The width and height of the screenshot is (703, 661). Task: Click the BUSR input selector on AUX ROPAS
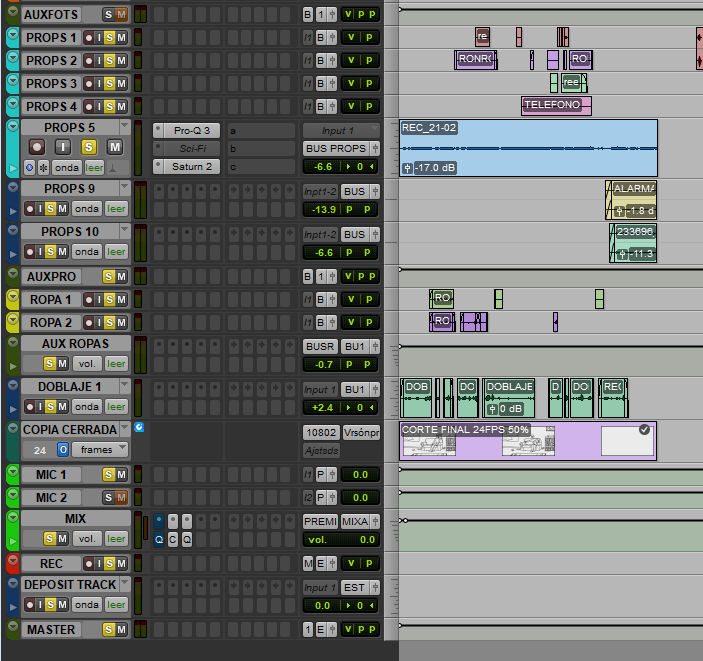tap(320, 347)
